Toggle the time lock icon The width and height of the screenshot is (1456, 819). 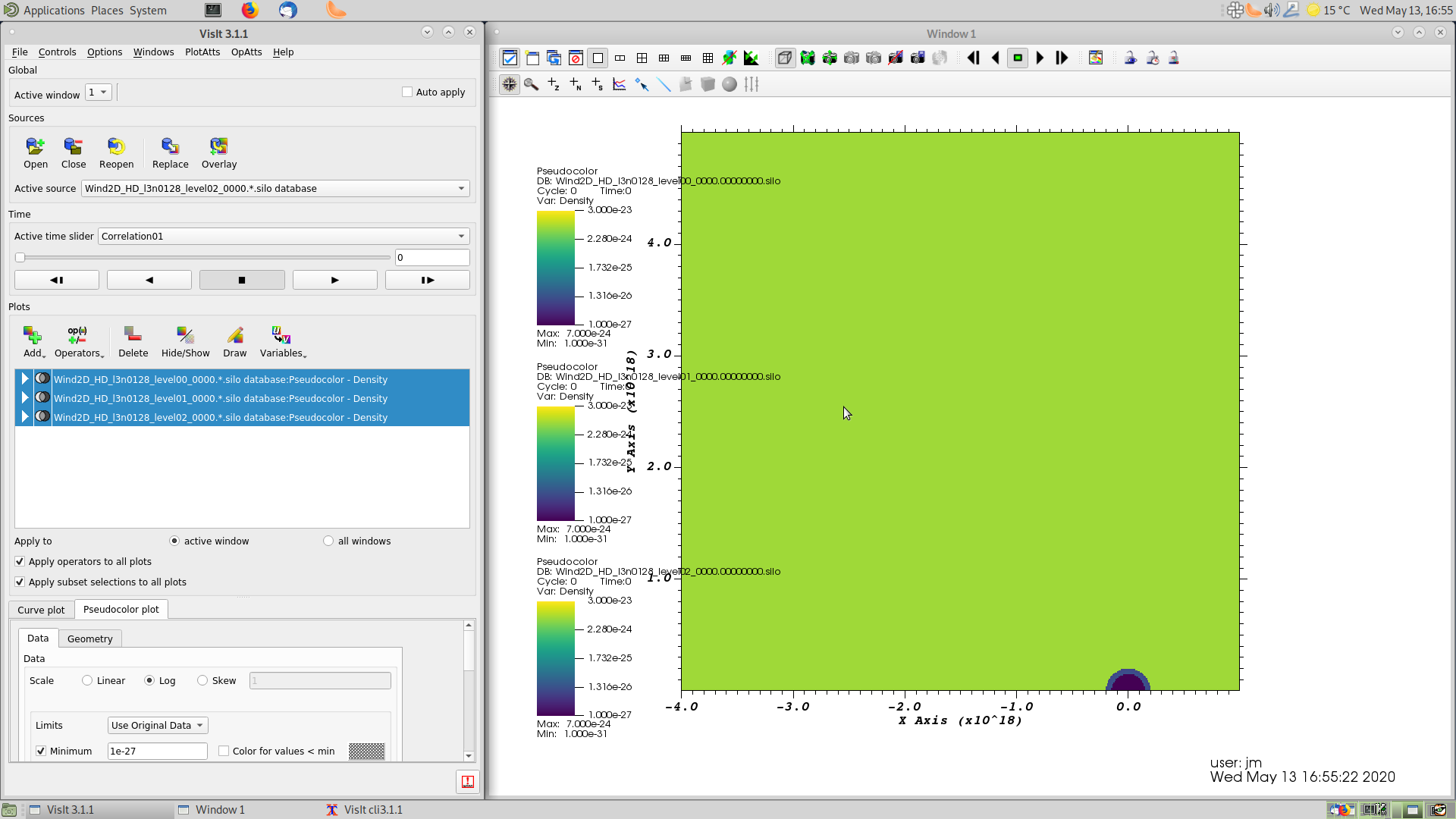(1153, 58)
